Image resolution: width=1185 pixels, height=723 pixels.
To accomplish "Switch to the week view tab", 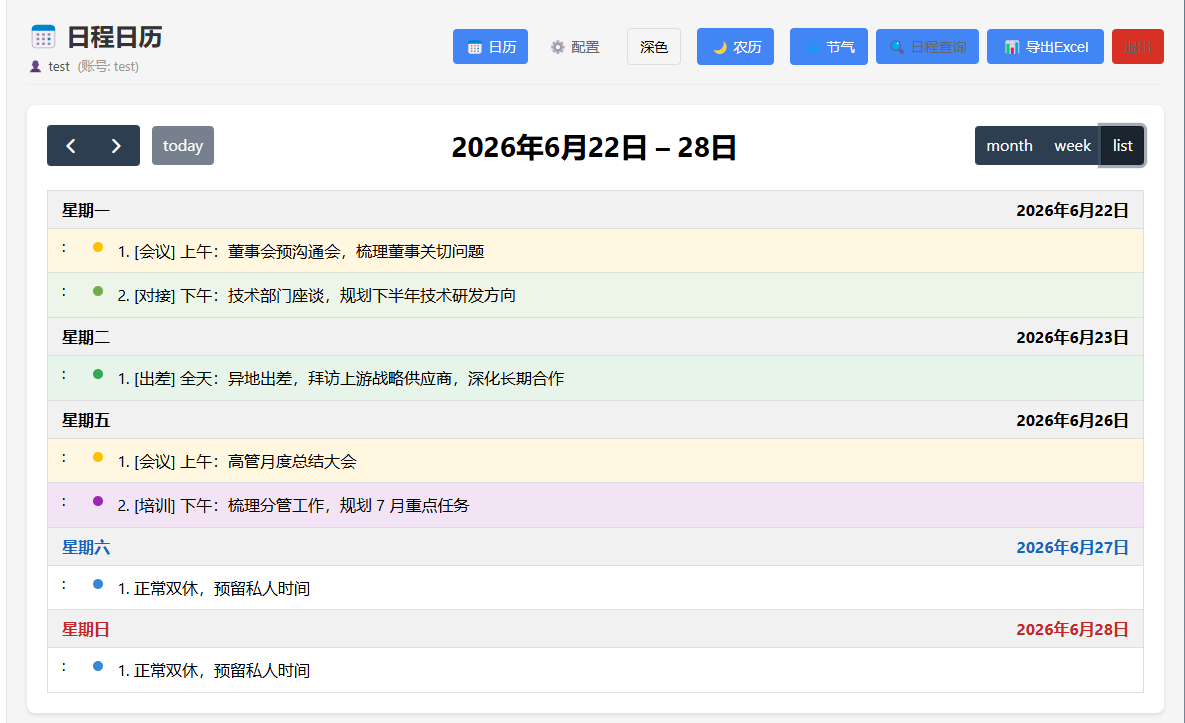I will point(1072,146).
